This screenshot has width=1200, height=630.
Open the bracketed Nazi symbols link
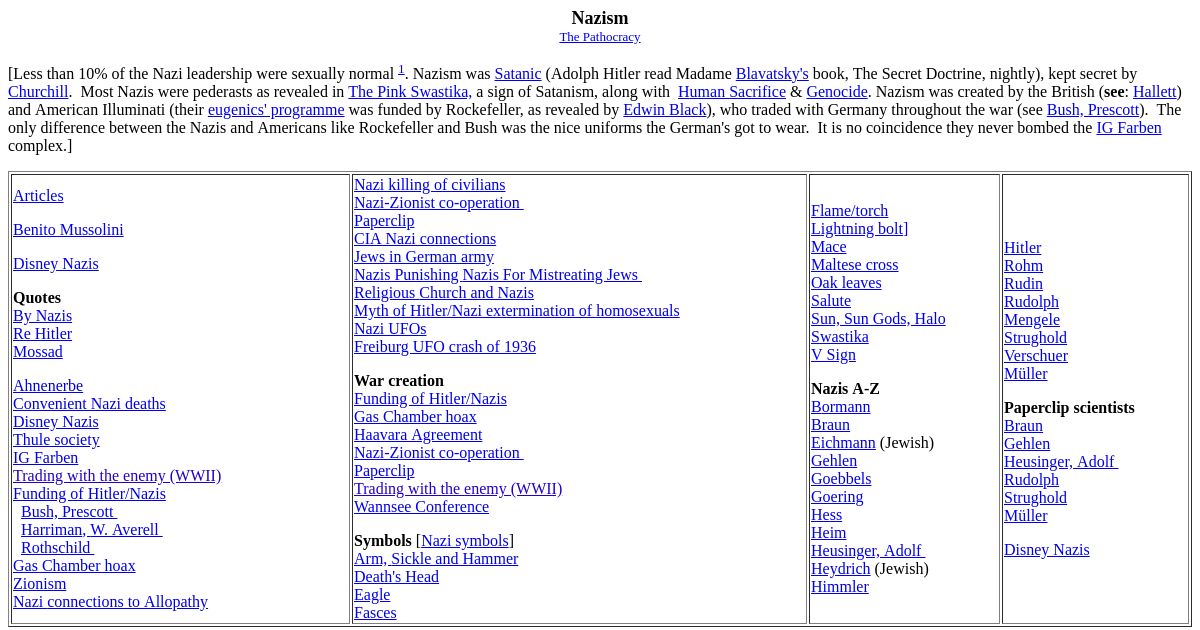pyautogui.click(x=465, y=541)
